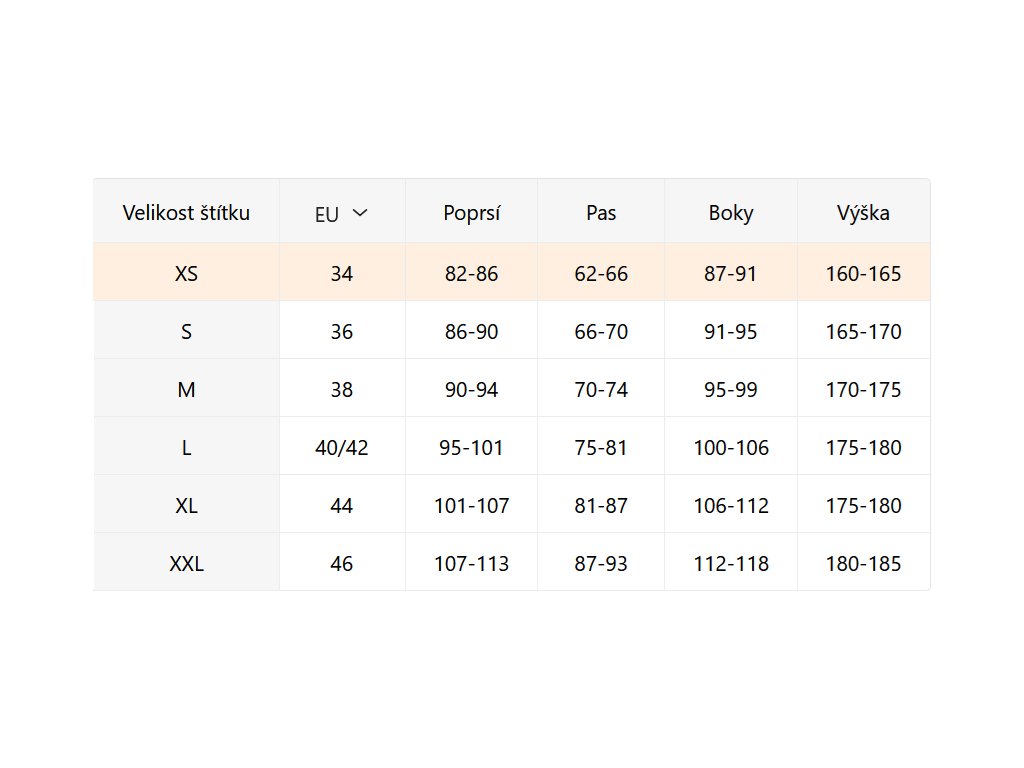This screenshot has height=768, width=1024.
Task: Click the Pas column header
Action: tap(601, 212)
